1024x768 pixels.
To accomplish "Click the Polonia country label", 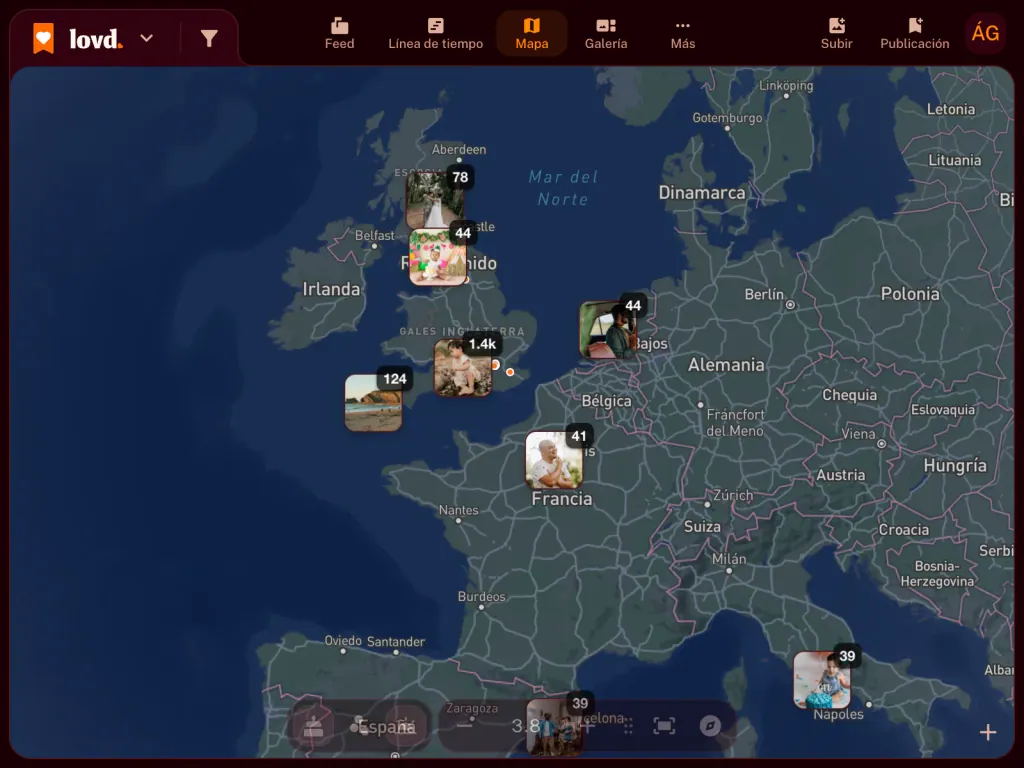I will coord(910,294).
